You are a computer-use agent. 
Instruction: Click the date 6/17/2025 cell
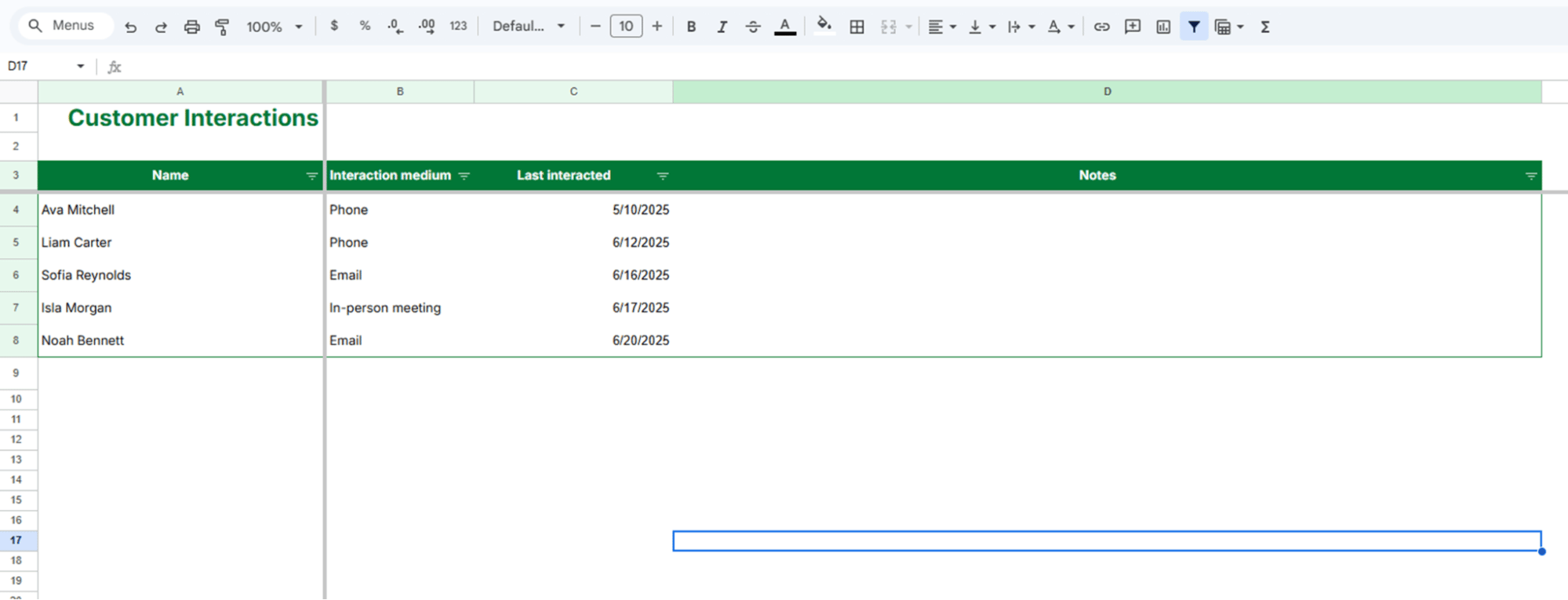[573, 308]
